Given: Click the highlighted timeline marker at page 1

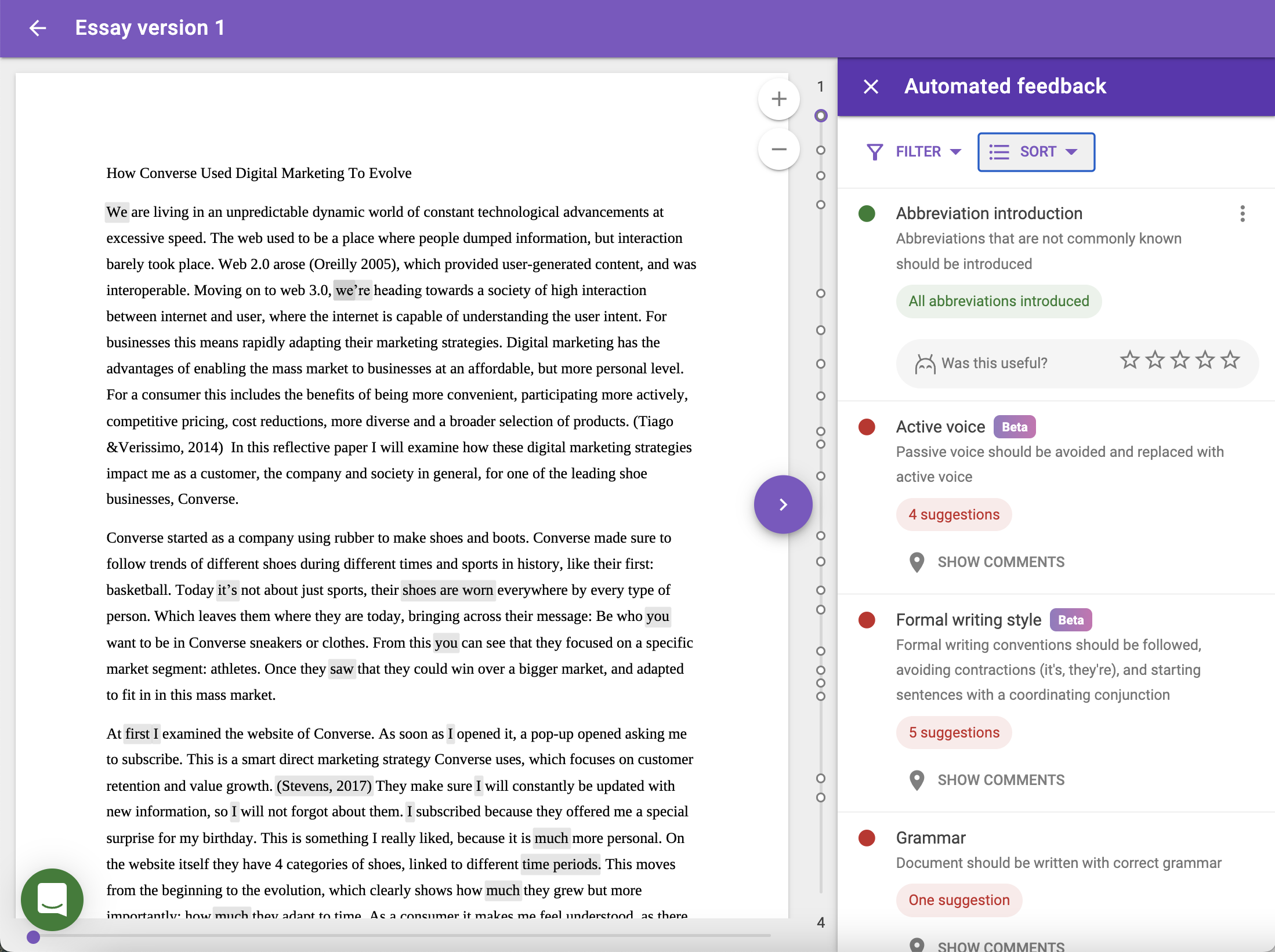Looking at the screenshot, I should pyautogui.click(x=820, y=115).
